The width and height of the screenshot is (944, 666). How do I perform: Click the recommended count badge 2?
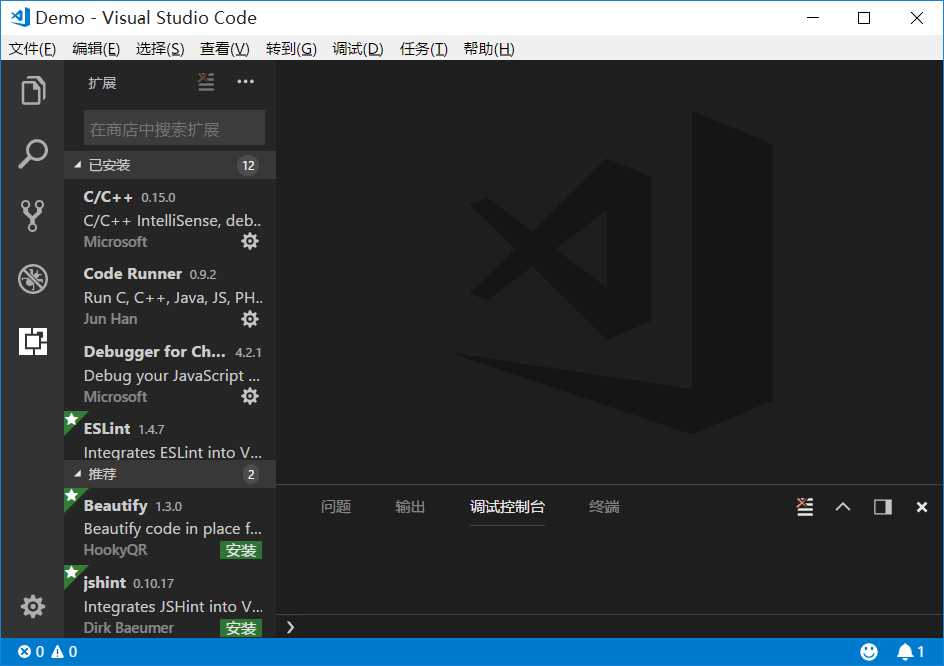coord(251,475)
